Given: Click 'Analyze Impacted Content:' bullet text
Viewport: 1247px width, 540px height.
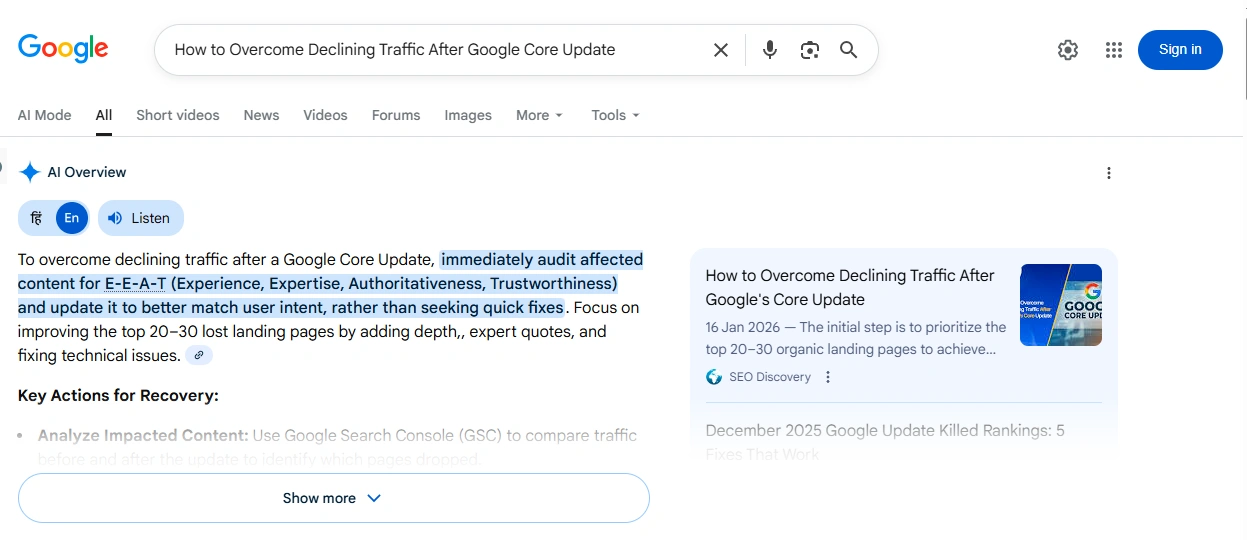Looking at the screenshot, I should (x=143, y=435).
